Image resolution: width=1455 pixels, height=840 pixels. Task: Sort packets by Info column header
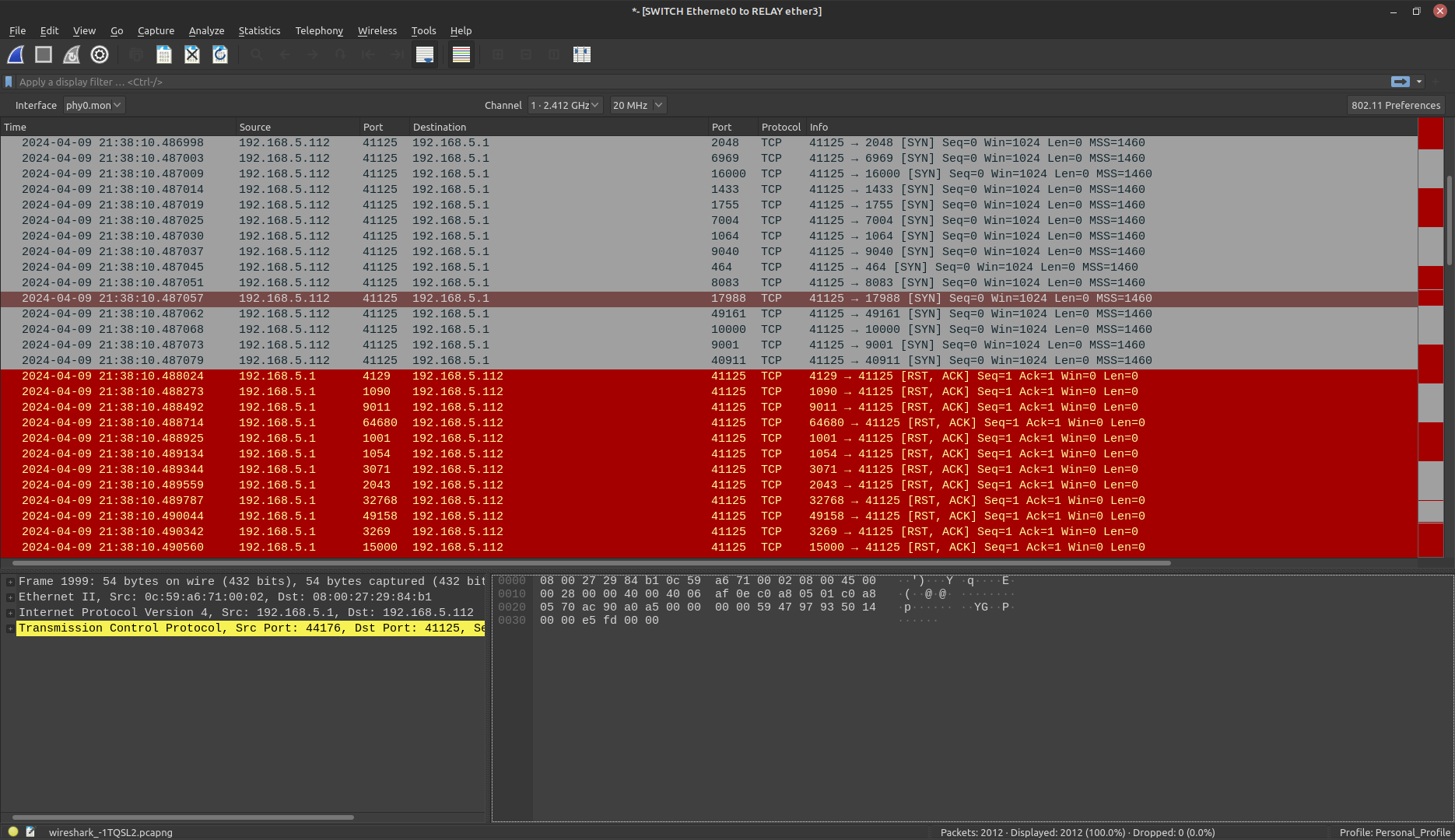1110,127
